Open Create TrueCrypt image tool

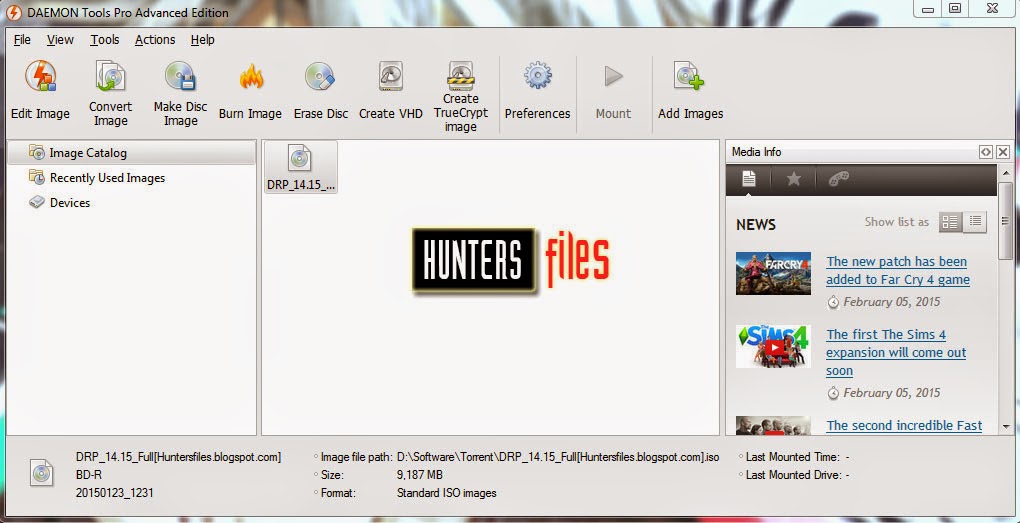461,96
